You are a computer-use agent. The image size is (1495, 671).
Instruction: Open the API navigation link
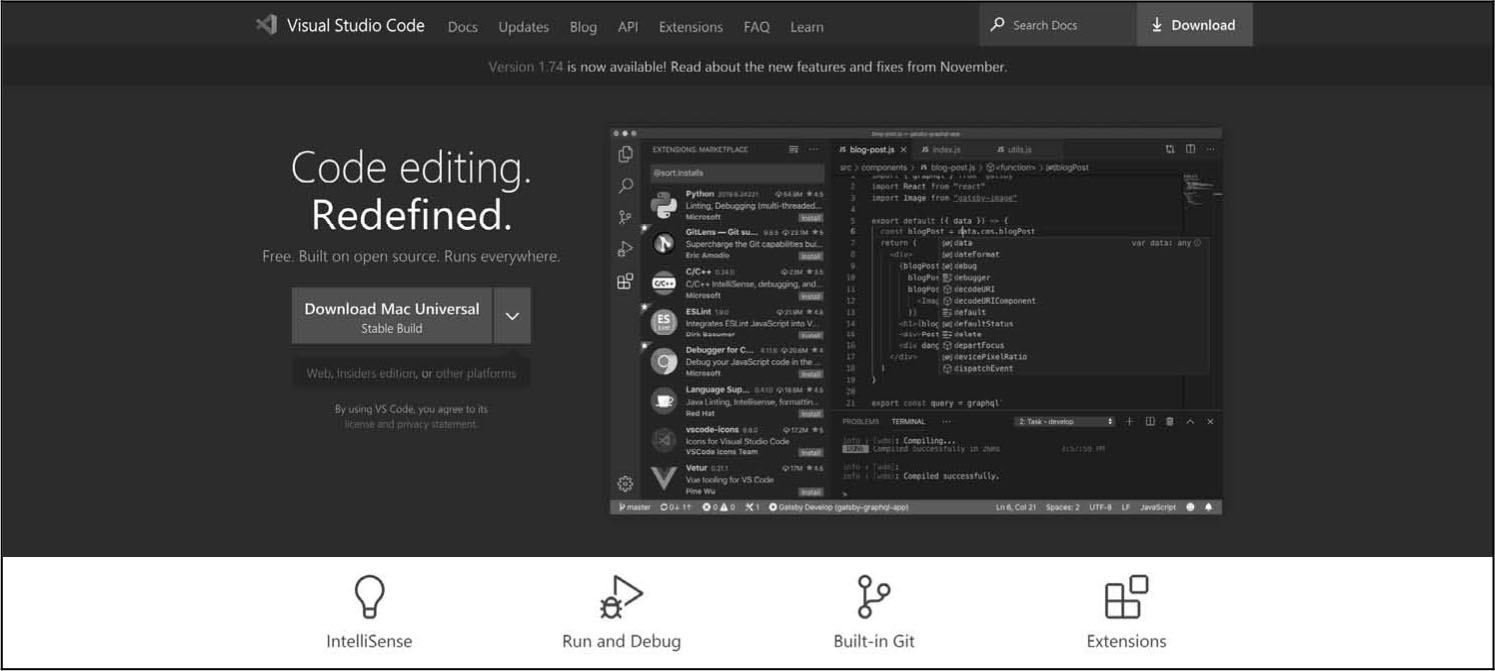pos(628,27)
